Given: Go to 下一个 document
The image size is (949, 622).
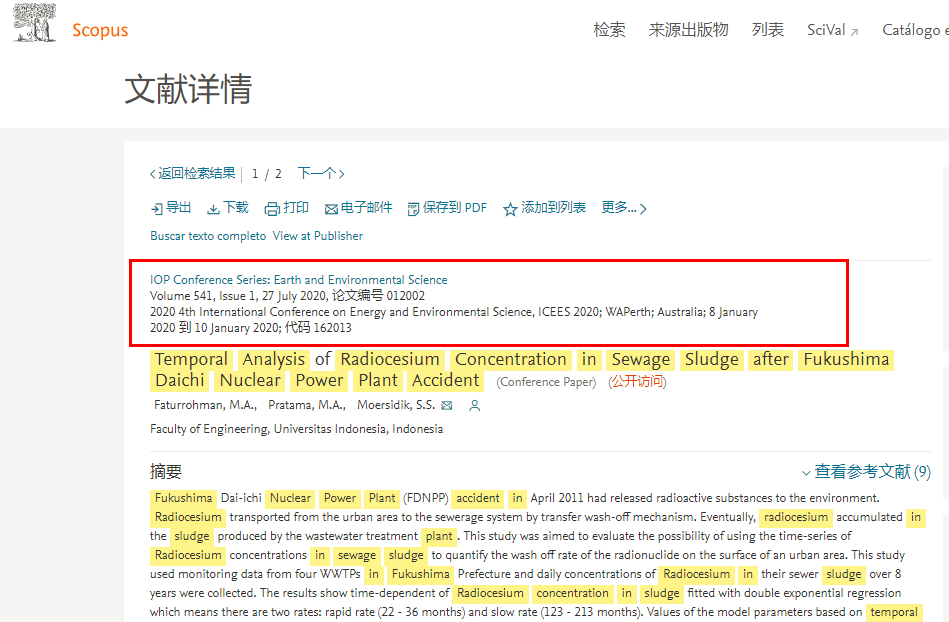Looking at the screenshot, I should tap(321, 174).
